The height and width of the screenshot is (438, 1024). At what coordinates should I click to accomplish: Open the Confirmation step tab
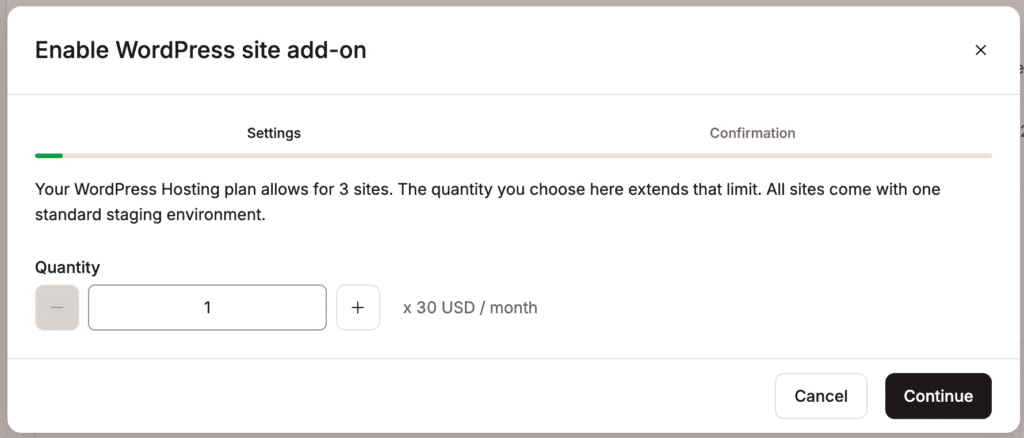point(752,133)
